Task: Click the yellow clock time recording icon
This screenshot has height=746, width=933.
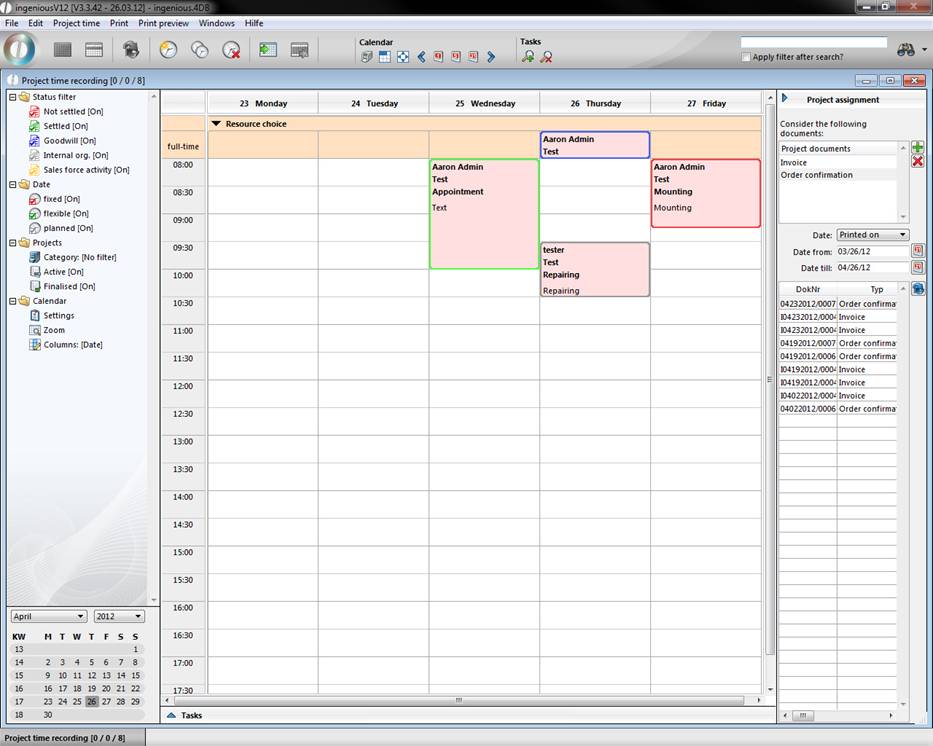Action: point(168,49)
